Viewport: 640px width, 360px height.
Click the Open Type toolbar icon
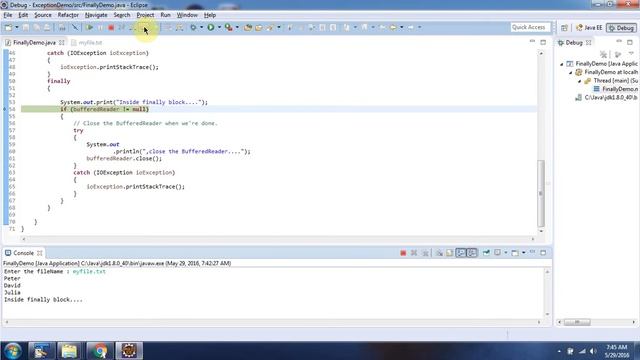click(248, 27)
